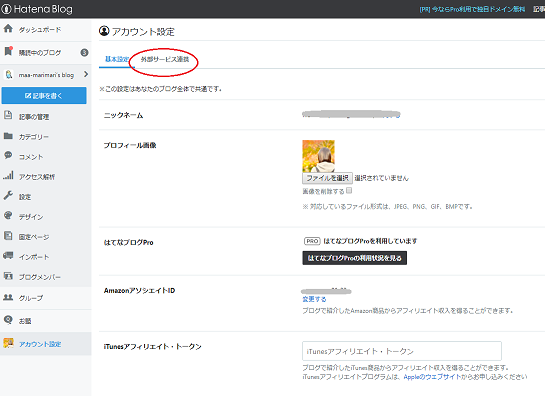This screenshot has height=396, width=545.
Task: Click the デザイン palette icon
Action: click(8, 216)
